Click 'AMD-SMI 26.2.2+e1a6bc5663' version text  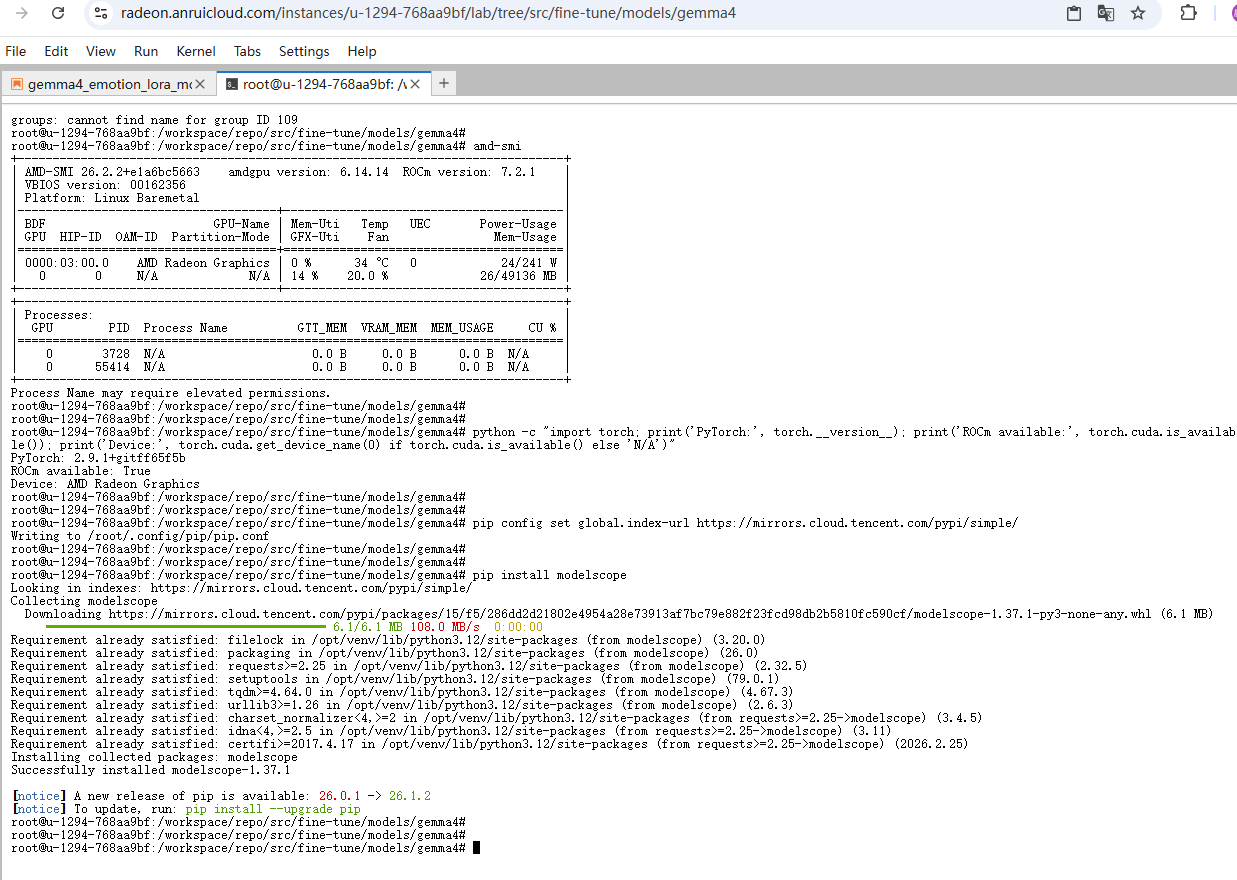coord(112,172)
